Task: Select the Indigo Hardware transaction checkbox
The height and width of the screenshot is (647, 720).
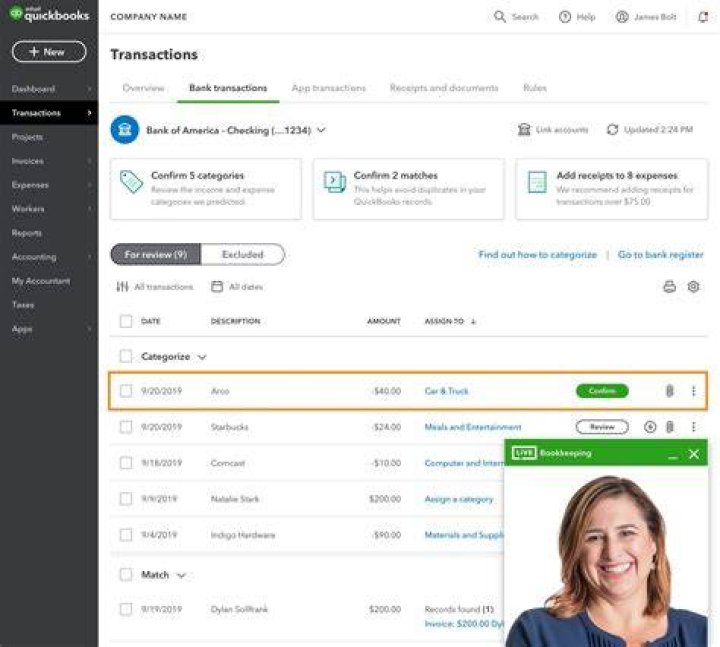Action: point(126,535)
